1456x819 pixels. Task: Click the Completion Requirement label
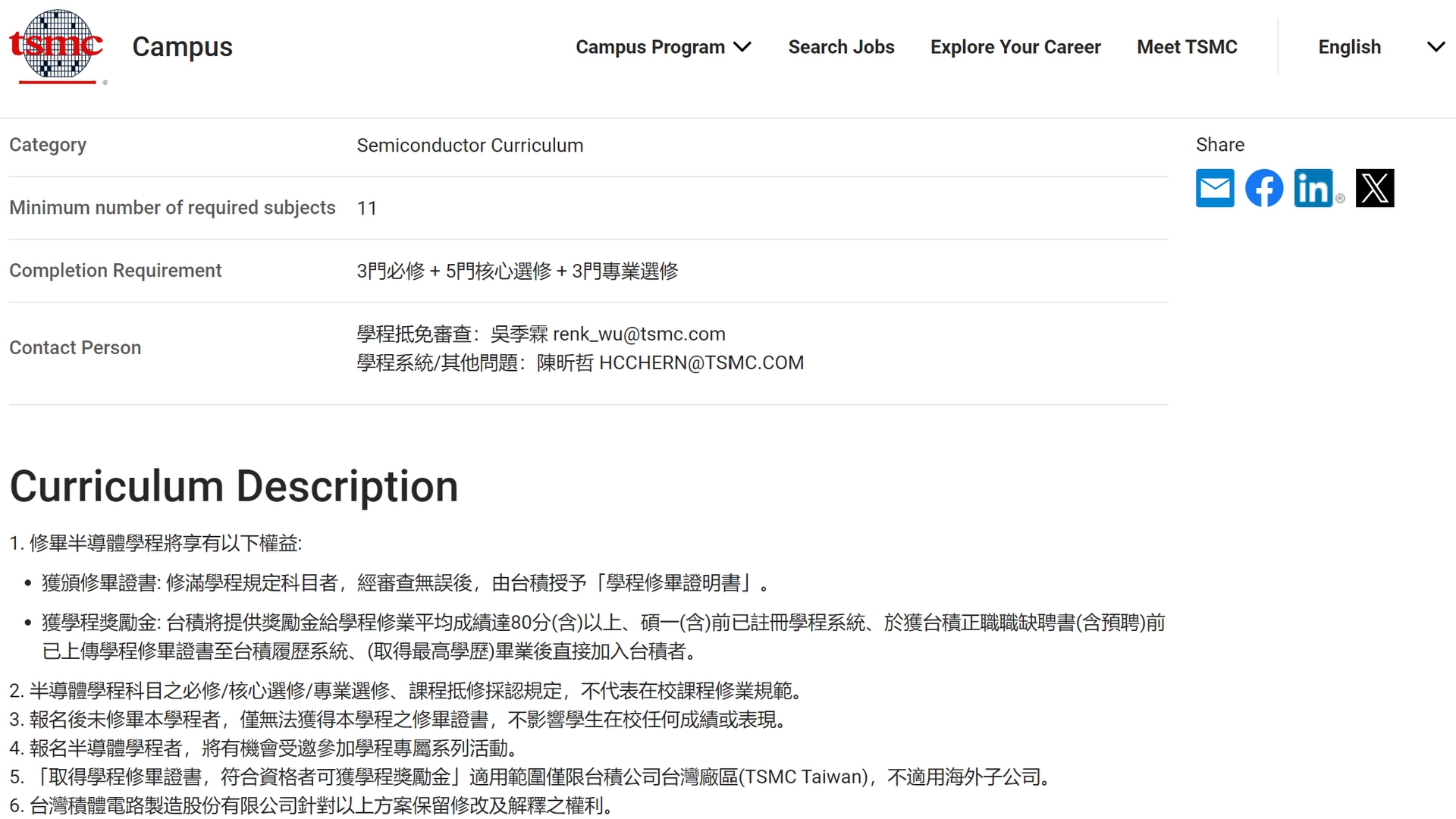115,271
